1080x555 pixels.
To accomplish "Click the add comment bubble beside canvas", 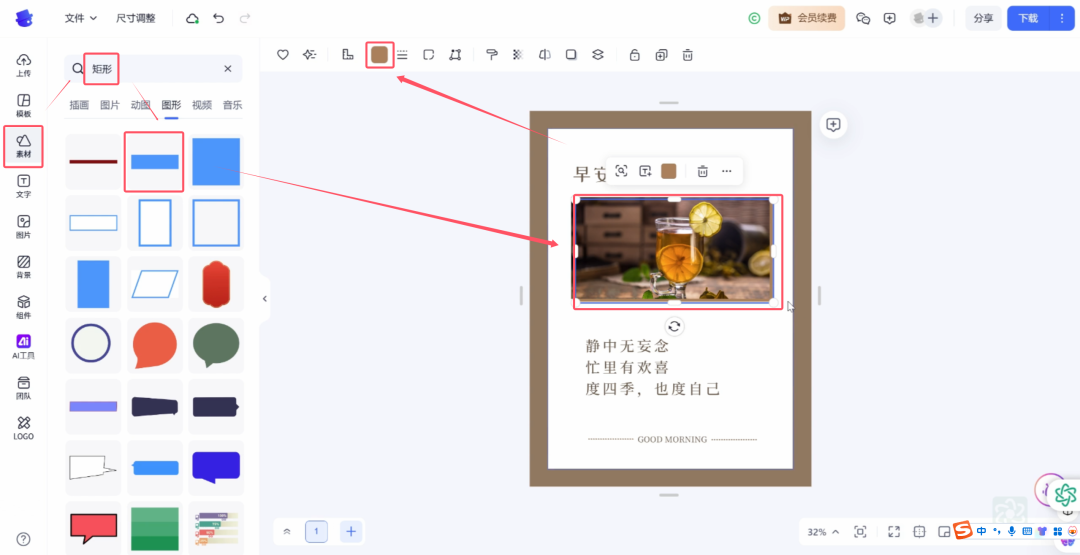I will click(833, 125).
